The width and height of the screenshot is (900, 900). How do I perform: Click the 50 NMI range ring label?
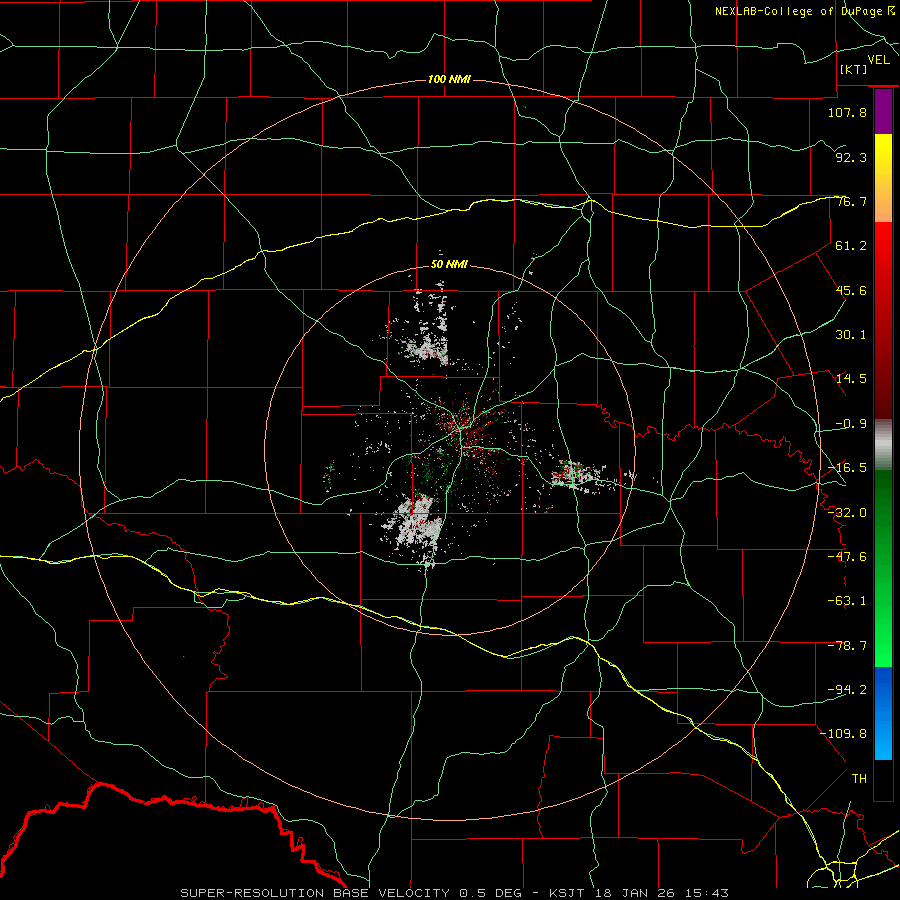(x=449, y=265)
